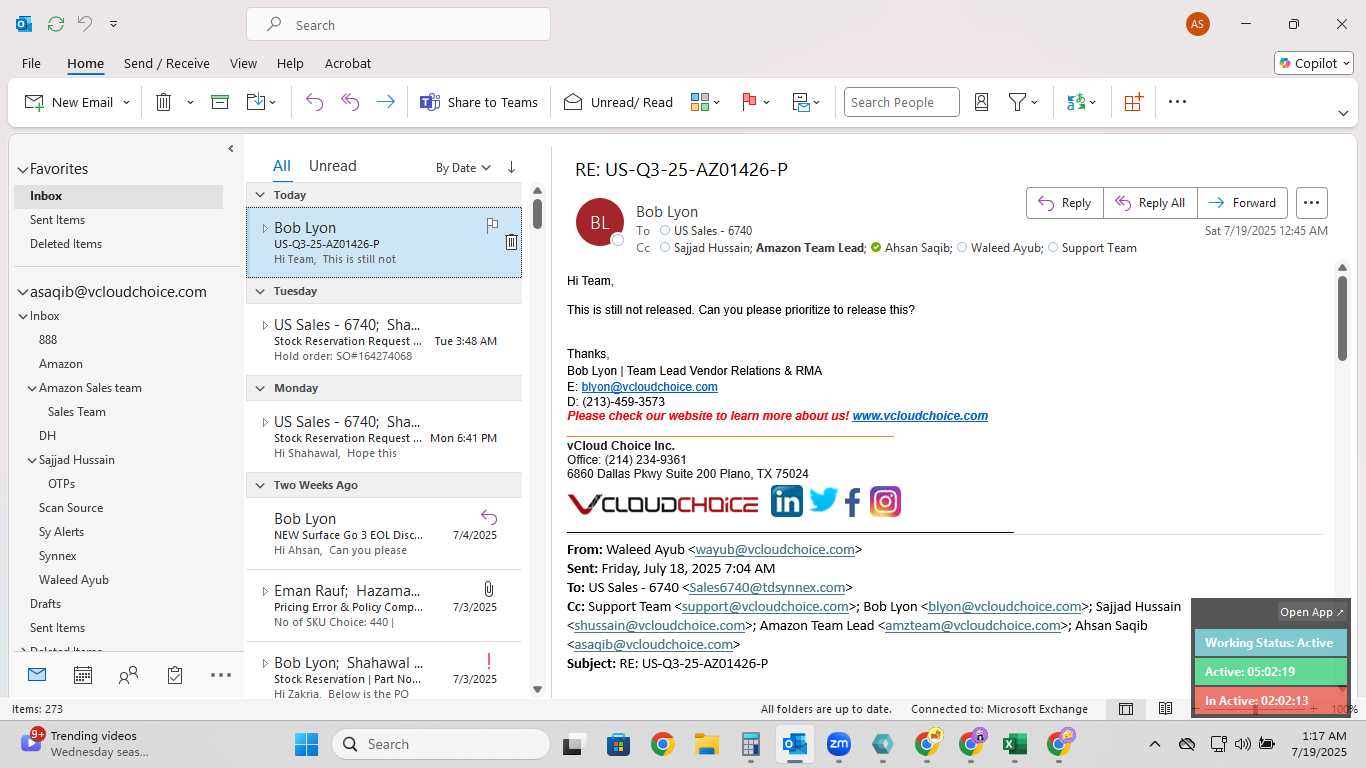Switch to Reading view in the status bar

pos(1165,709)
